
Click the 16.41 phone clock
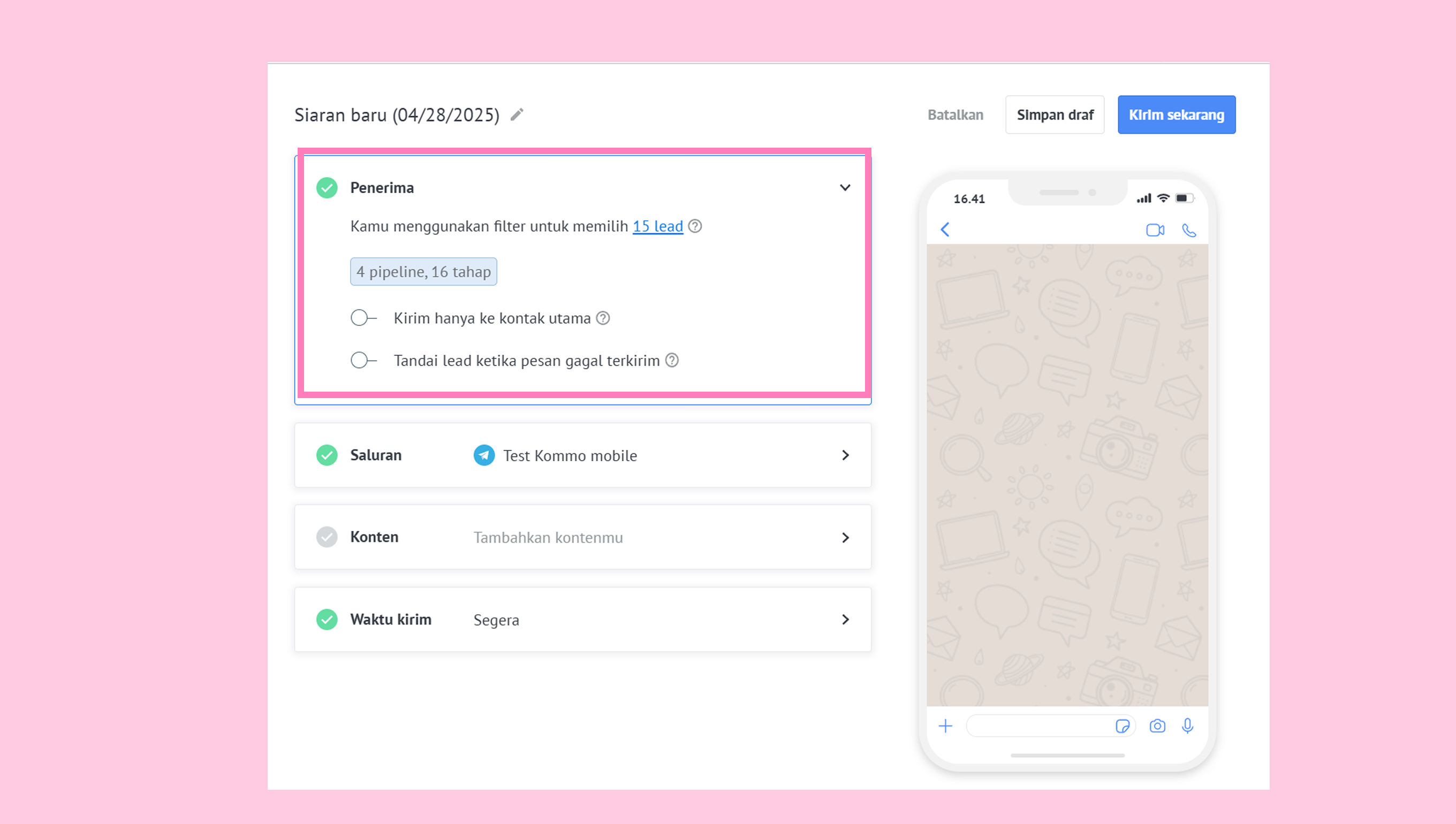[x=969, y=199]
